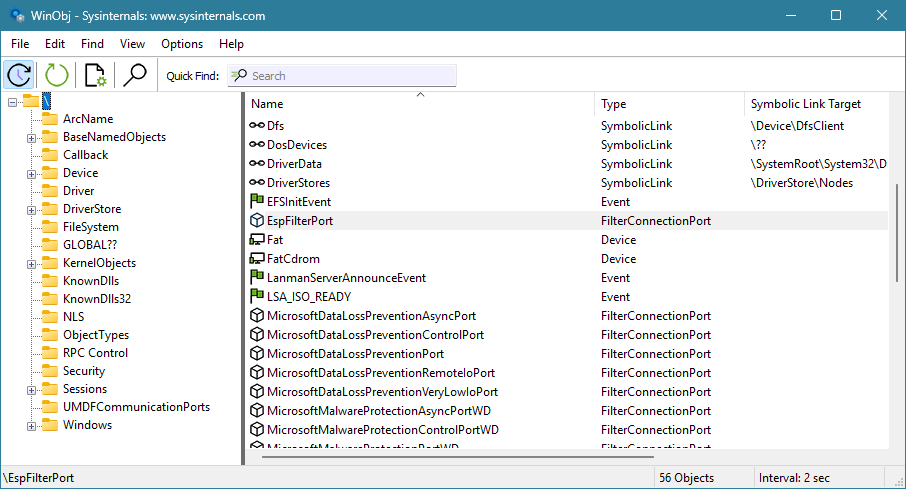Click the ObjectTypes folder icon in tree
Viewport: 906px width, 489px height.
pos(50,335)
